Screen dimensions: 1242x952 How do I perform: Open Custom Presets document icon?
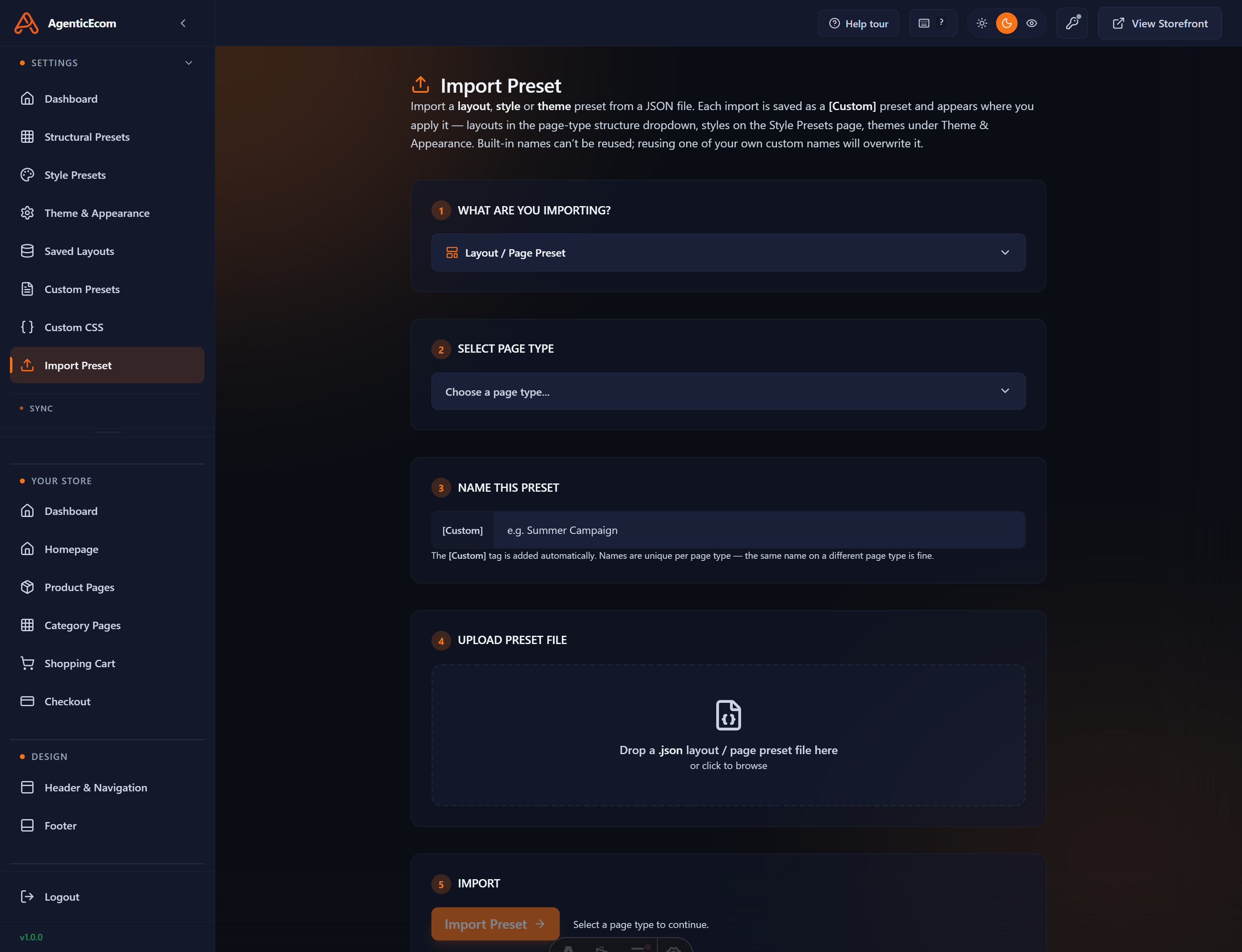pyautogui.click(x=27, y=289)
